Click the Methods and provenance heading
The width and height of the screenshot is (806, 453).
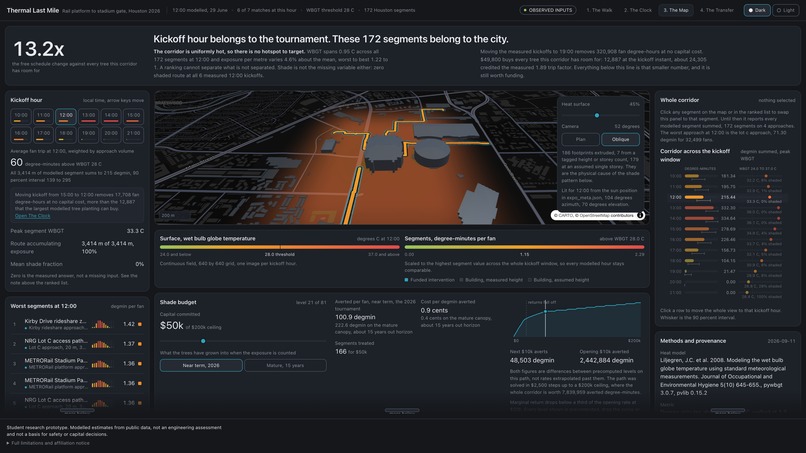pyautogui.click(x=693, y=341)
